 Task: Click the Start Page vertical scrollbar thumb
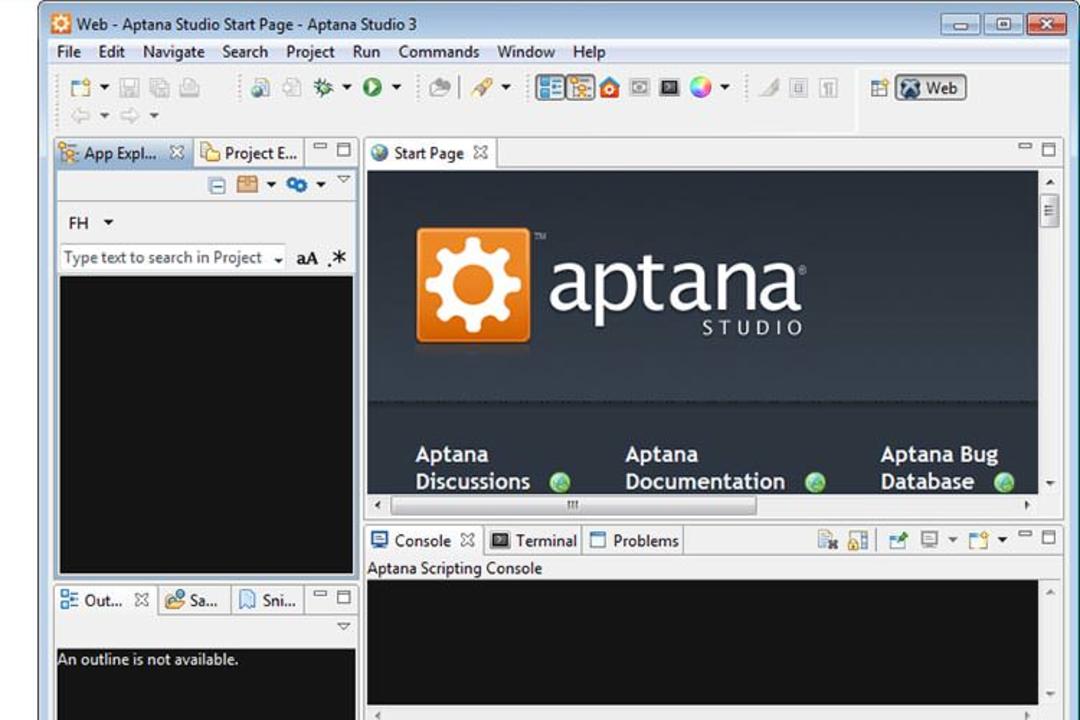coord(1049,212)
